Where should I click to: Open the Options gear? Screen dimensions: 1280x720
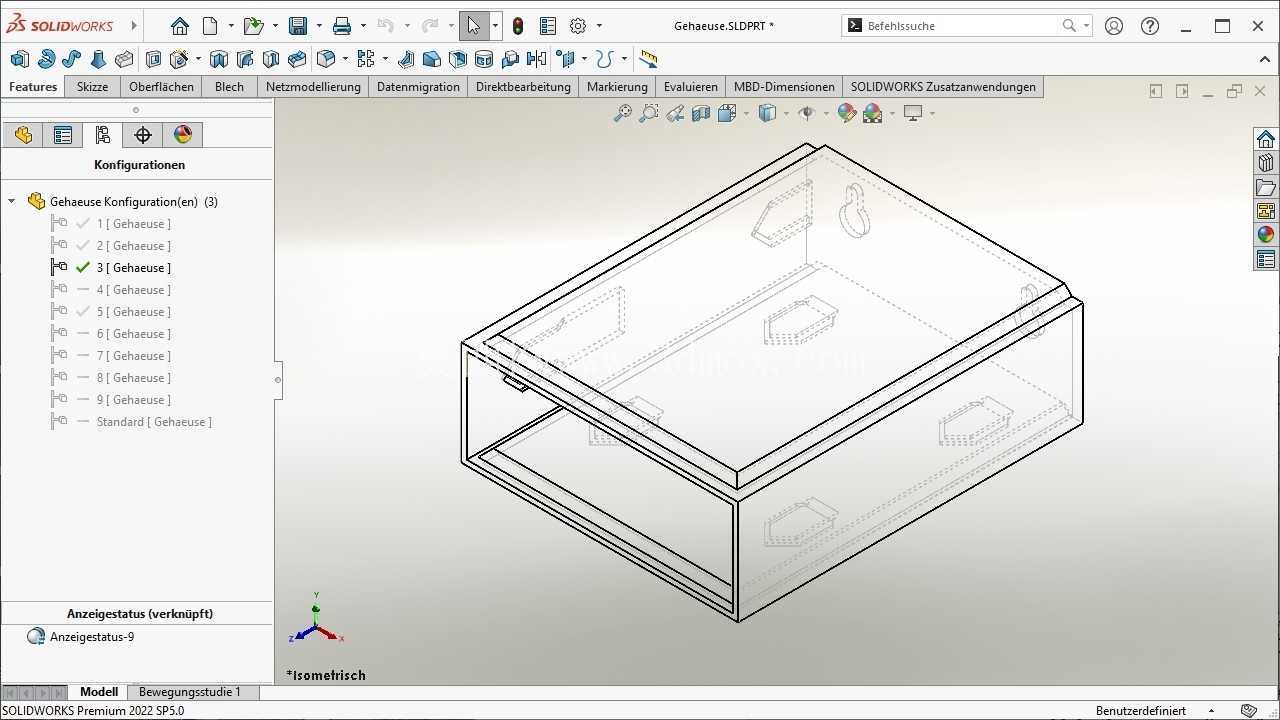pyautogui.click(x=578, y=26)
